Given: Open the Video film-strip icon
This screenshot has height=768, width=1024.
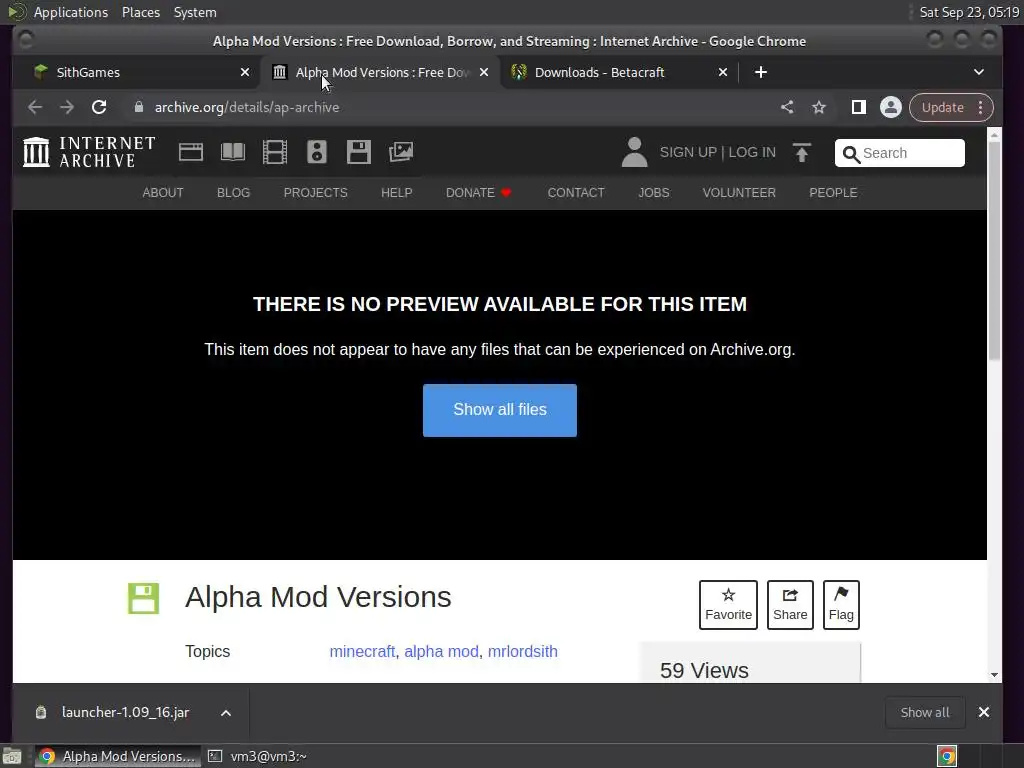Looking at the screenshot, I should tap(274, 152).
